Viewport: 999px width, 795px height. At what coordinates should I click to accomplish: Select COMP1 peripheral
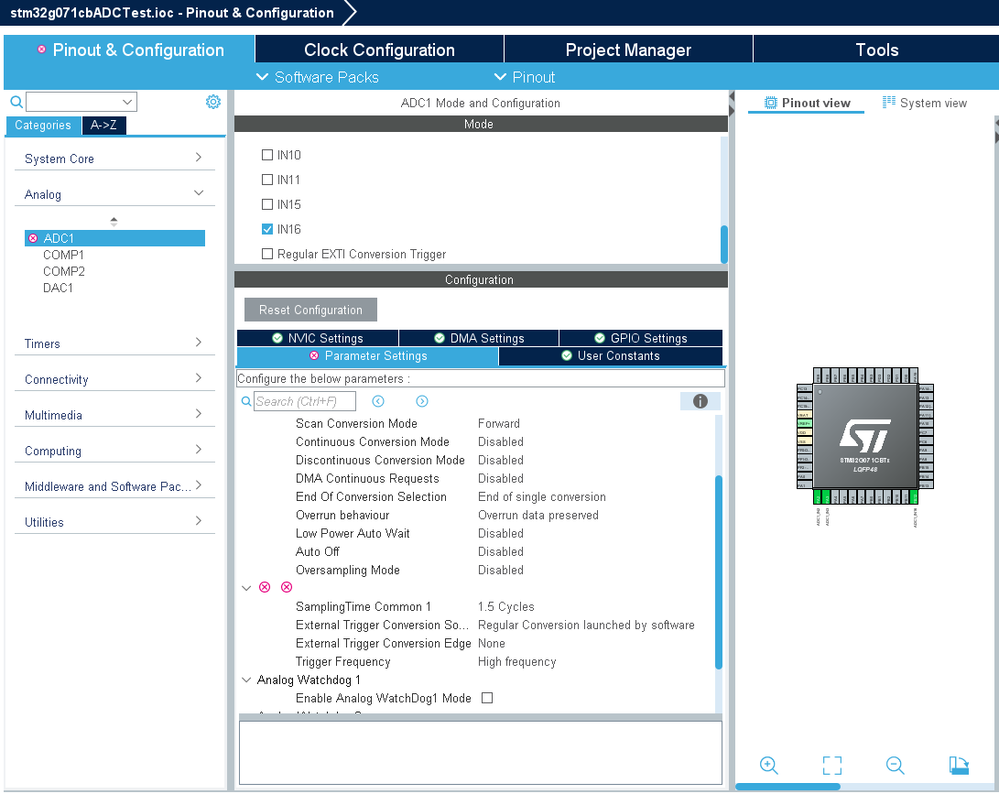pos(64,255)
